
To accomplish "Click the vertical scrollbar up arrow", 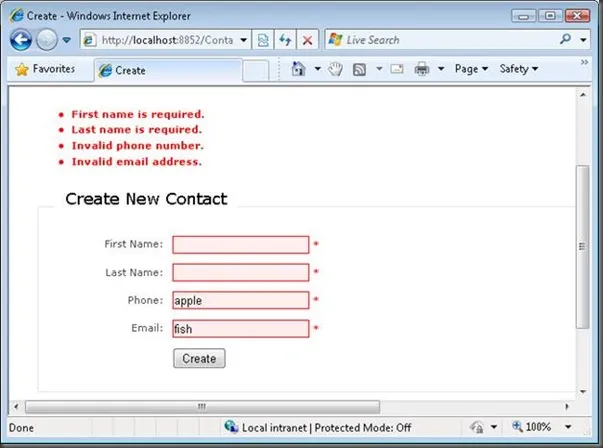I will pos(583,95).
